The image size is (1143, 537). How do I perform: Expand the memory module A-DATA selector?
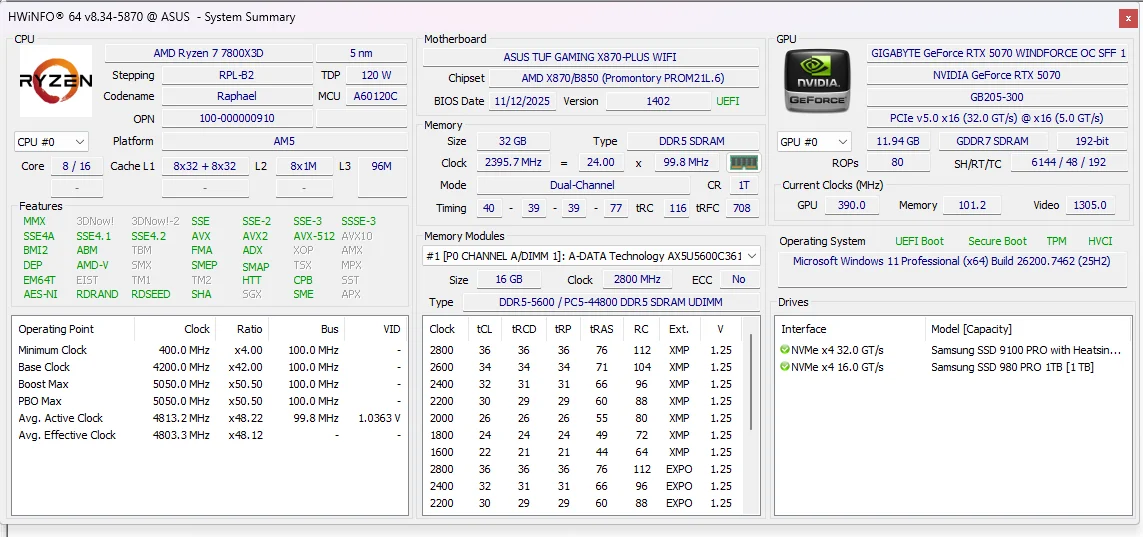(591, 256)
